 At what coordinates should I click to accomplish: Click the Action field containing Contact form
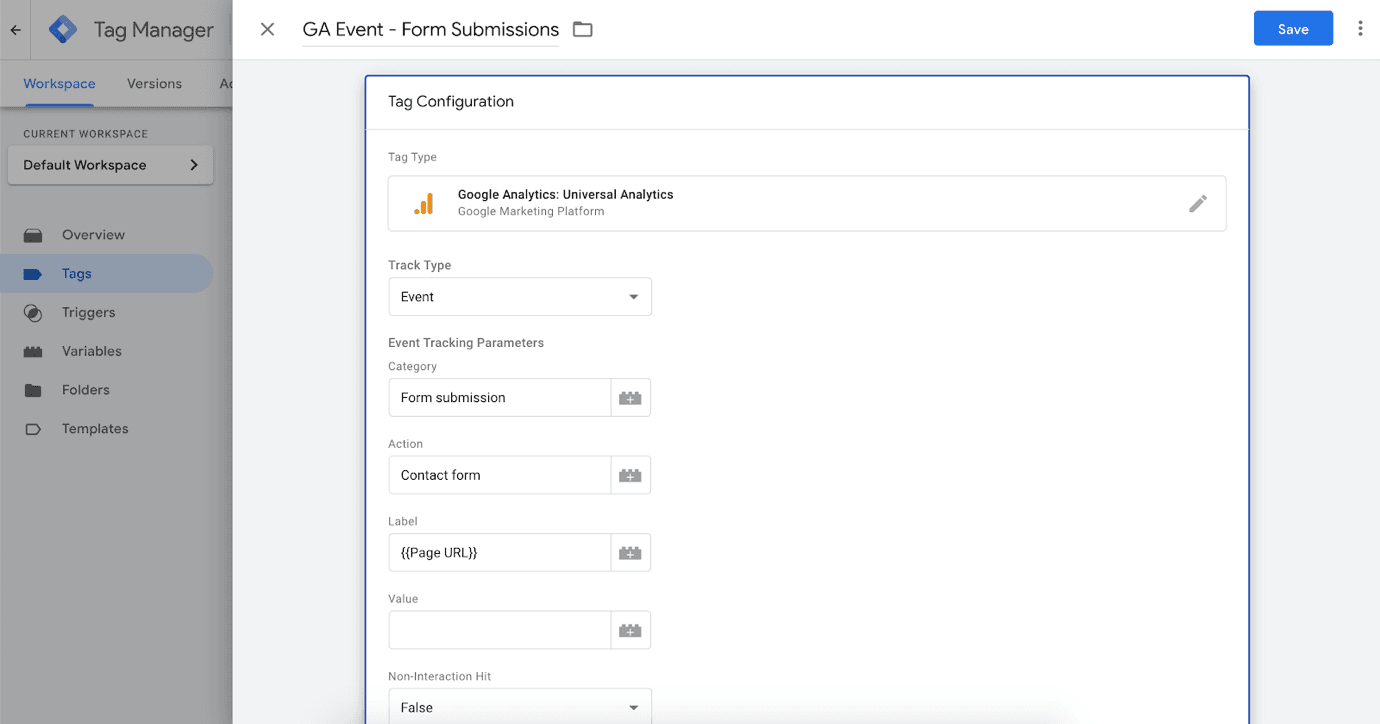[500, 475]
